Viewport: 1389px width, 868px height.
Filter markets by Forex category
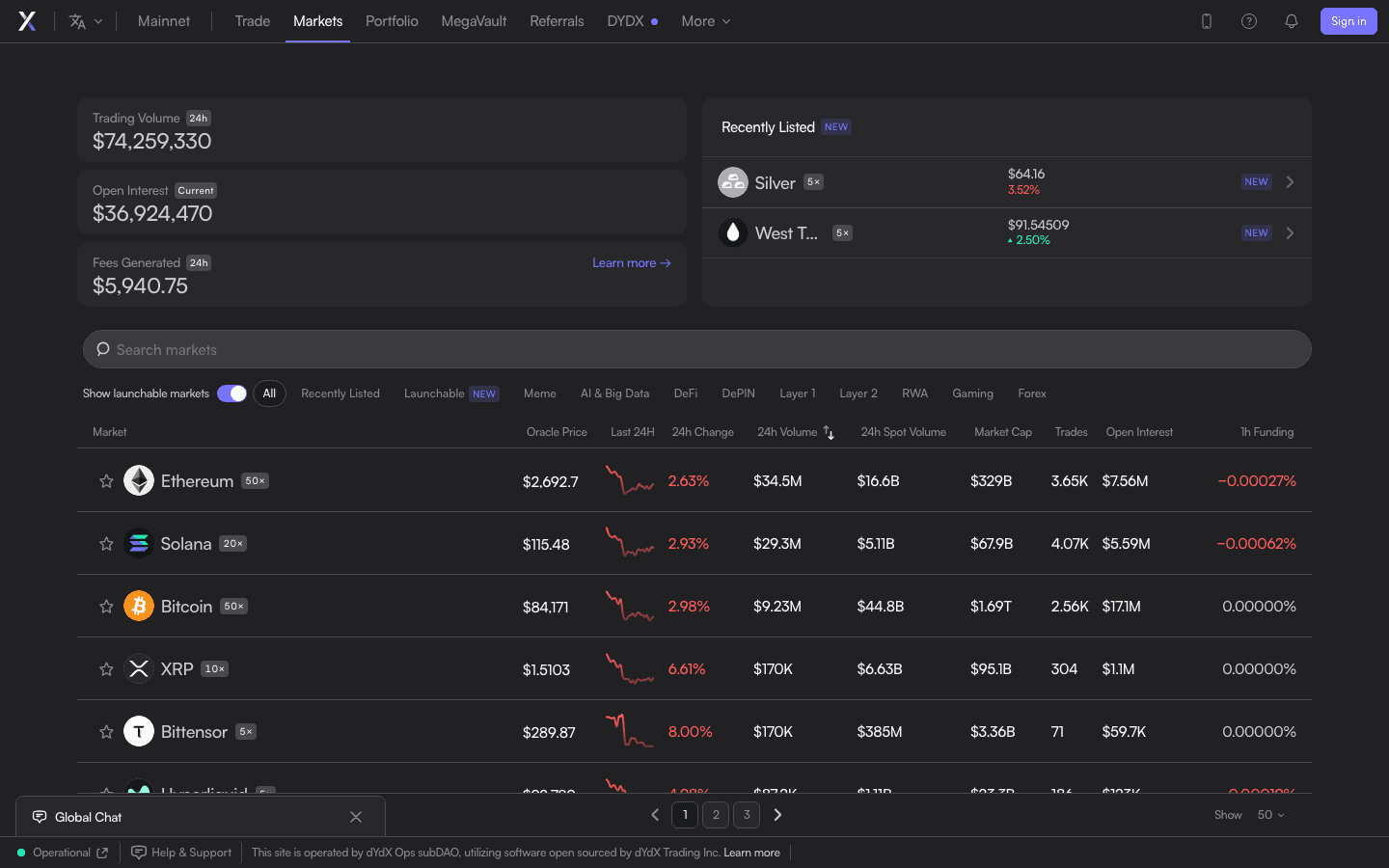tap(1032, 393)
